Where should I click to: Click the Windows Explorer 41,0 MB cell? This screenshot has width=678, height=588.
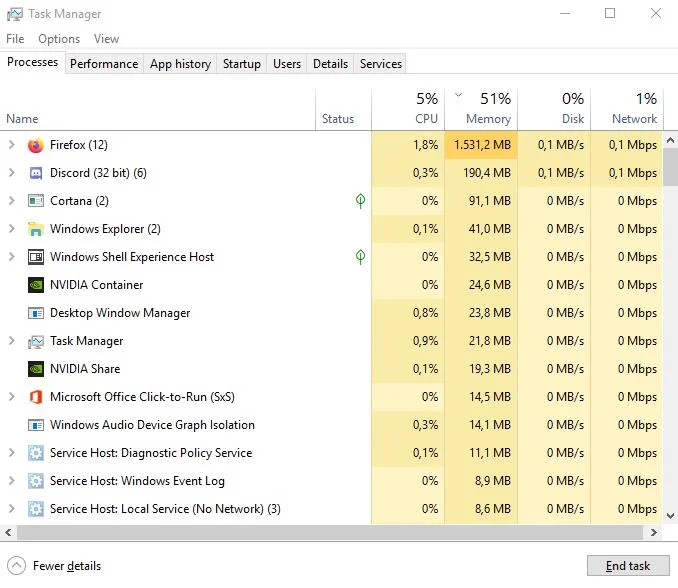[481, 229]
